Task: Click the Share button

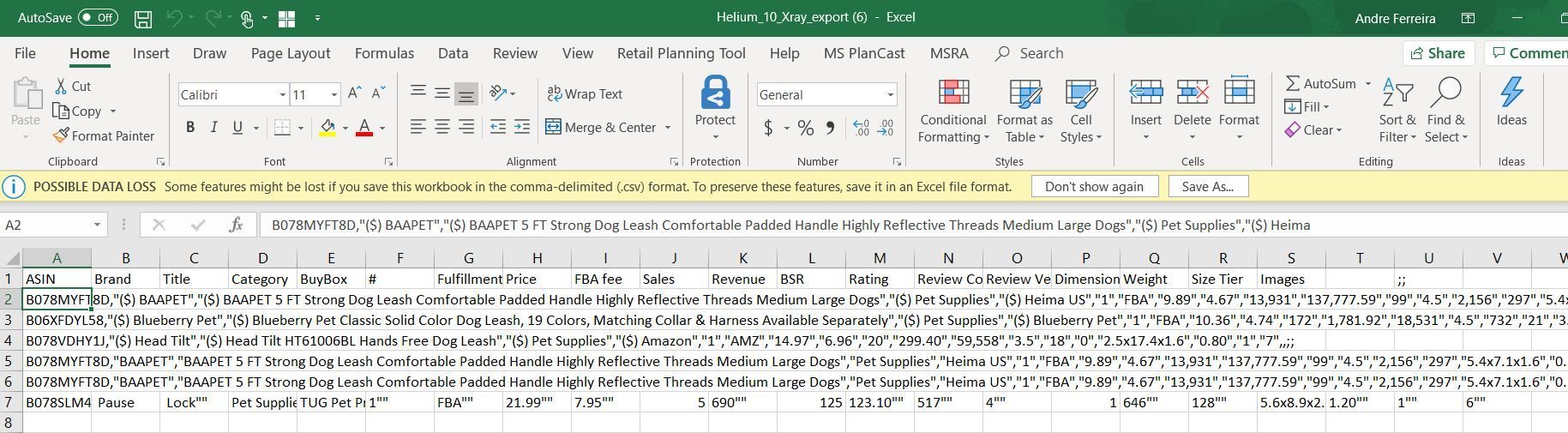Action: [1439, 53]
